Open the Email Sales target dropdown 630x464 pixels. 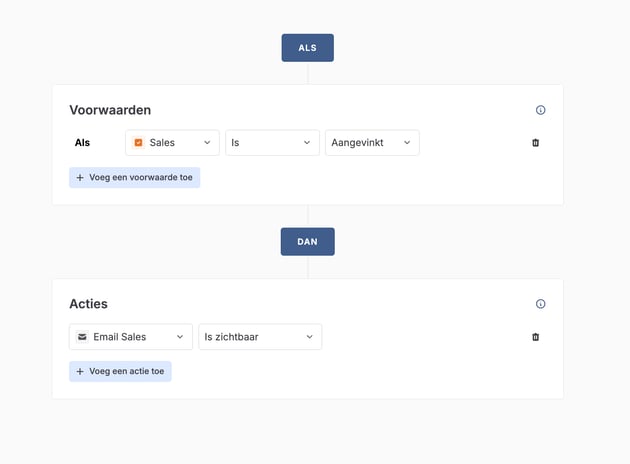[x=131, y=337]
